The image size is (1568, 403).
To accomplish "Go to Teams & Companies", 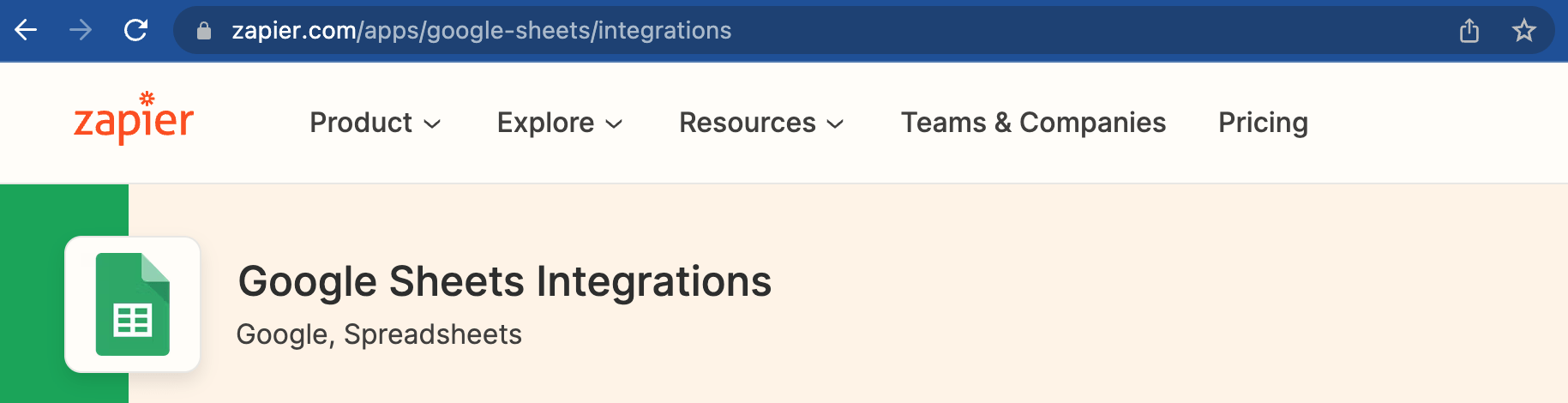I will click(1033, 123).
